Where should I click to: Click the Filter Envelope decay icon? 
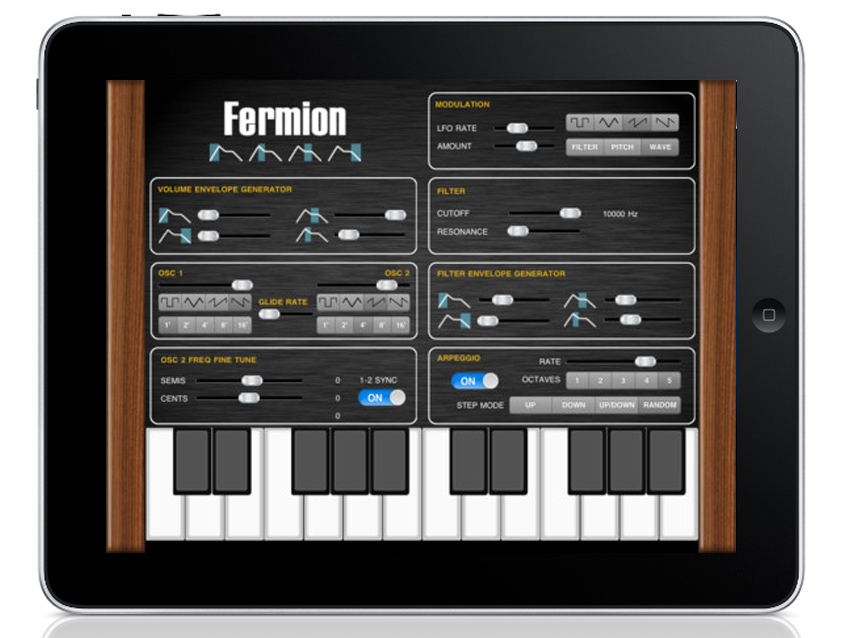pyautogui.click(x=579, y=320)
